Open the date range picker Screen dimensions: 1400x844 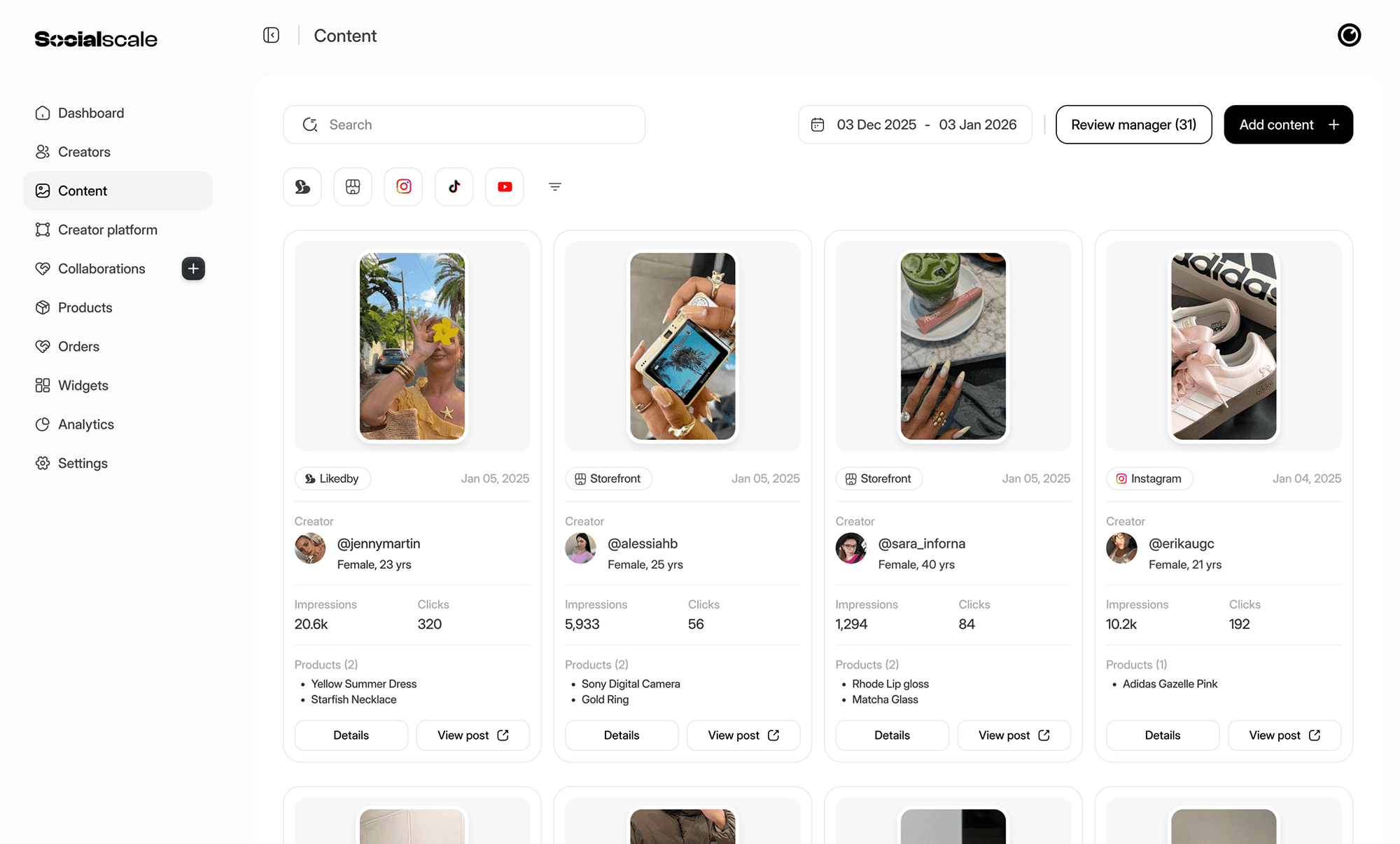tap(915, 125)
